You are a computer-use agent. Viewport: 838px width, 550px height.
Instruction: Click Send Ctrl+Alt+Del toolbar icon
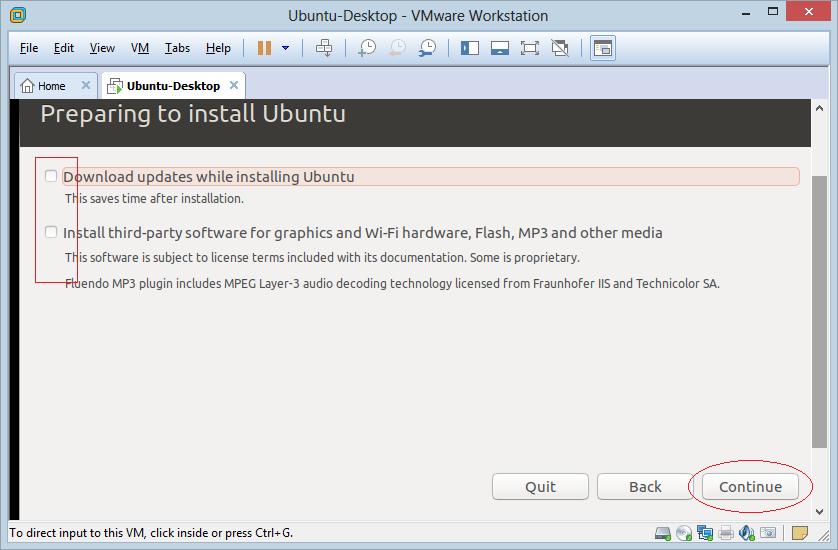[x=324, y=48]
